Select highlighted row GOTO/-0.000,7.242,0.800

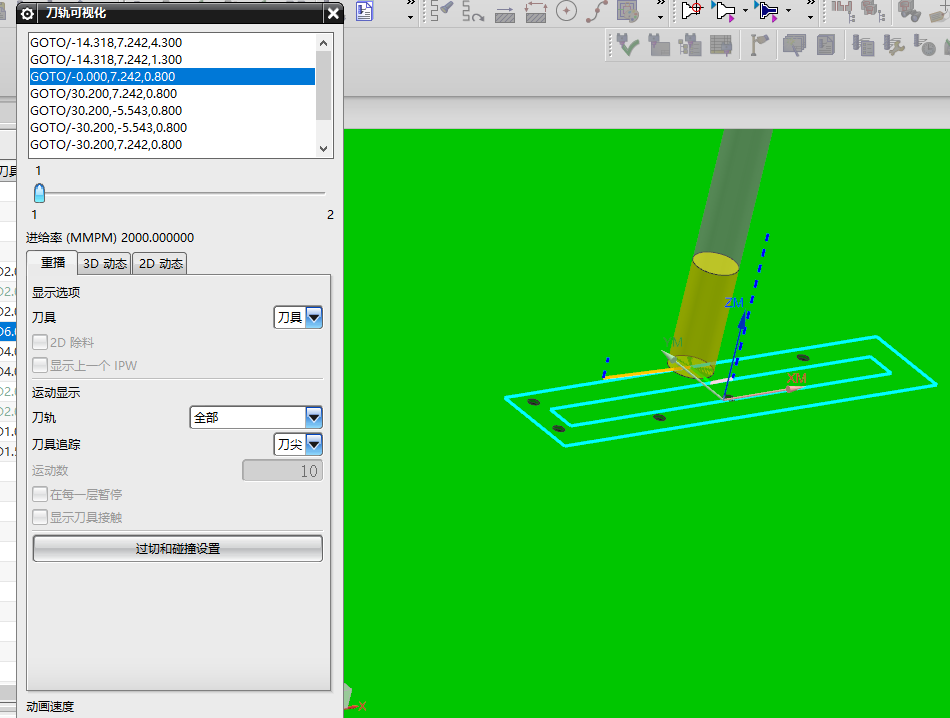tap(172, 76)
